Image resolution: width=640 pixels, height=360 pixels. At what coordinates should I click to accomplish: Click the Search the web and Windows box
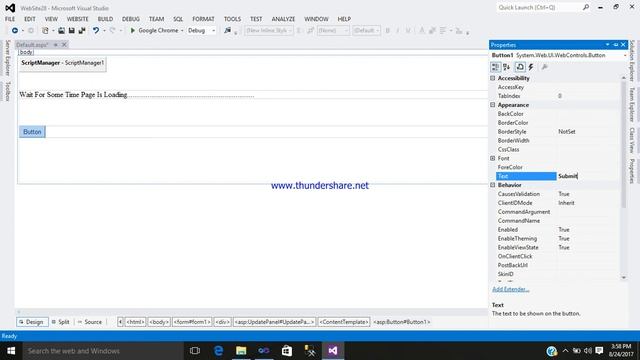tap(103, 351)
